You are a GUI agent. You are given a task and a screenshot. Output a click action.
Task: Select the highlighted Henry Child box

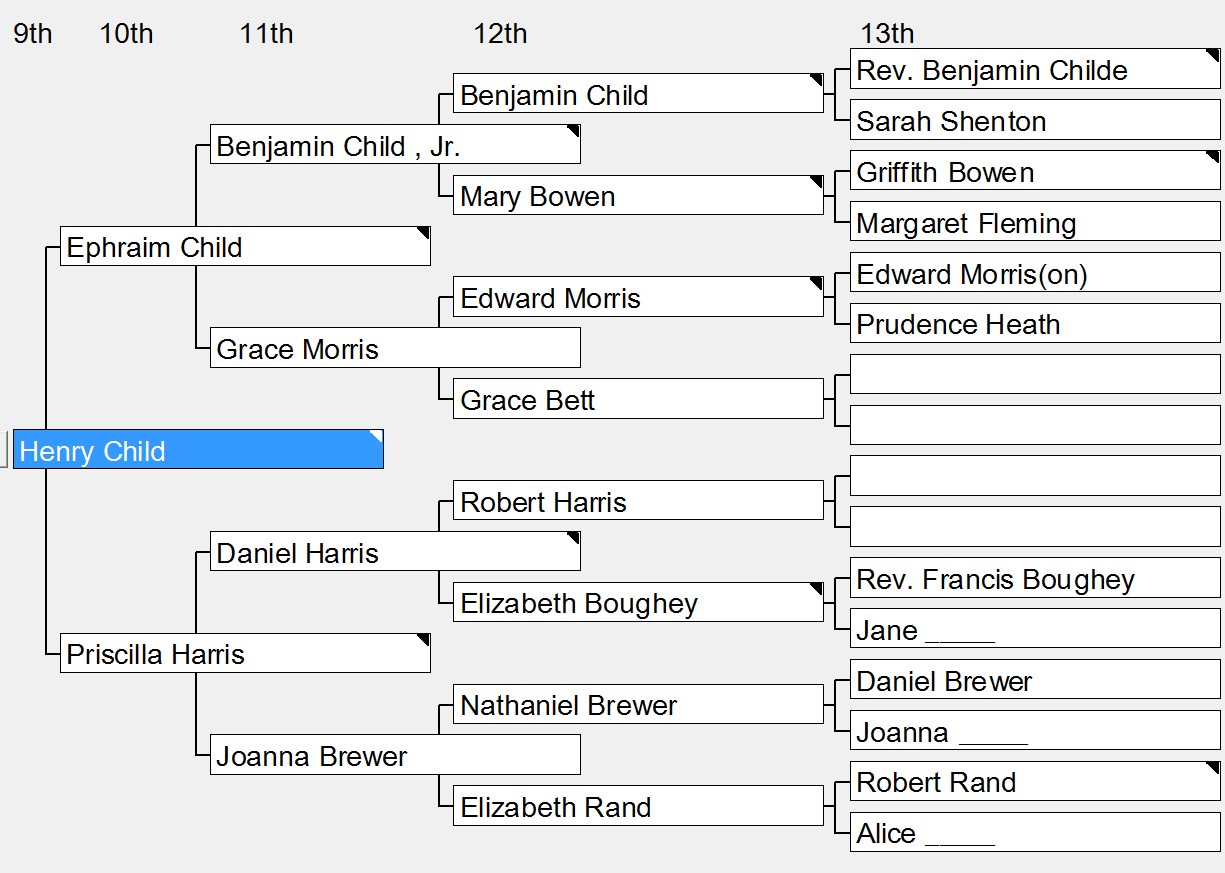[198, 449]
